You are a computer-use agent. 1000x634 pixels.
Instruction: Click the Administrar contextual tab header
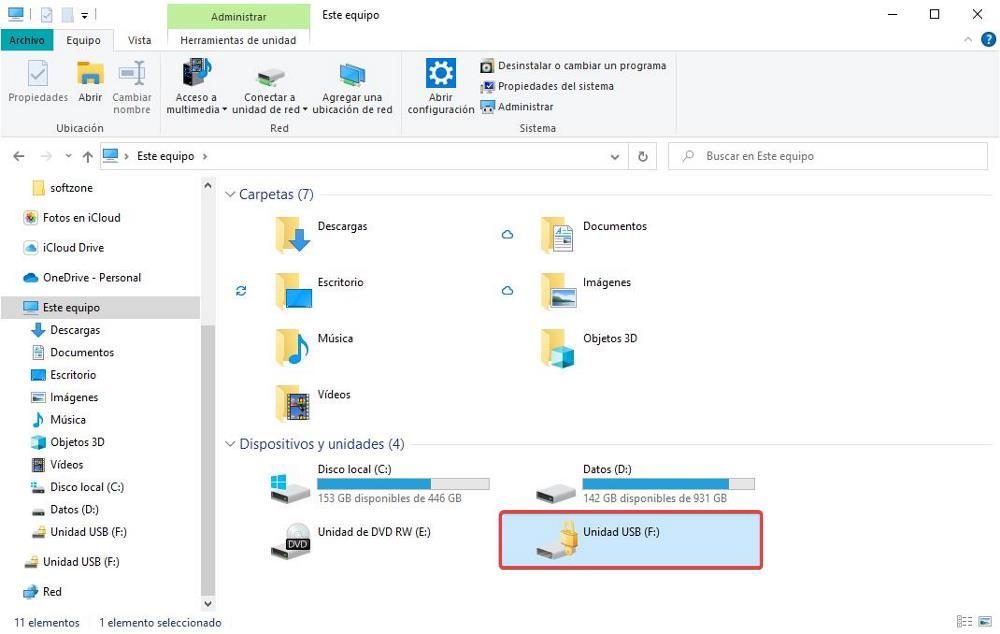pos(239,17)
